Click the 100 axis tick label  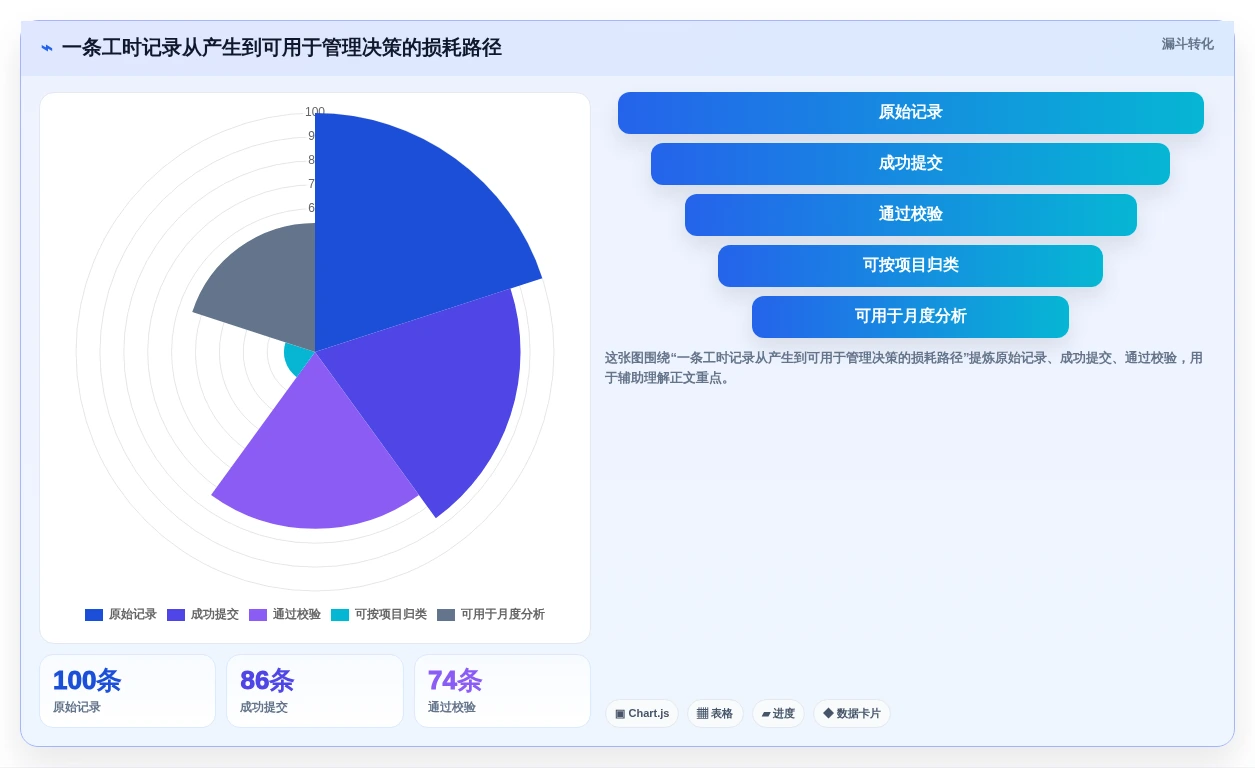[315, 112]
